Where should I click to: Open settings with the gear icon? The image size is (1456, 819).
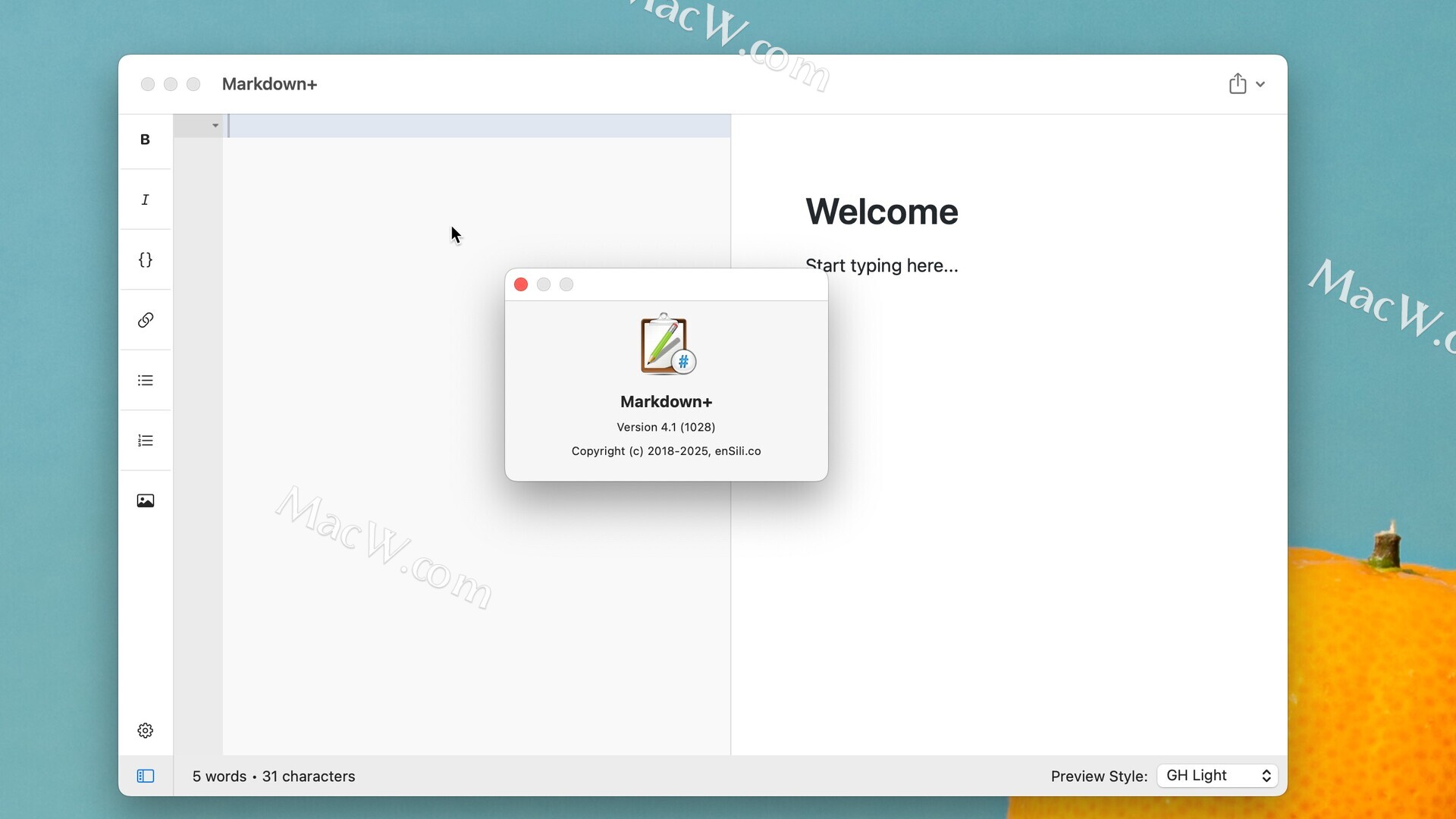point(145,730)
